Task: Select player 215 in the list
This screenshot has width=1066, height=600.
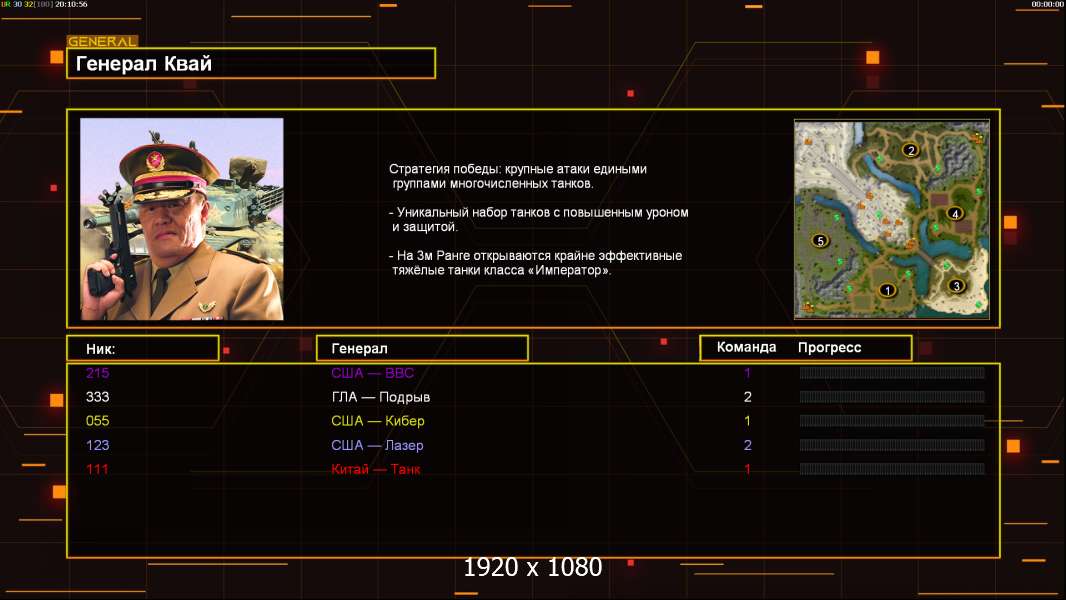Action: 98,373
